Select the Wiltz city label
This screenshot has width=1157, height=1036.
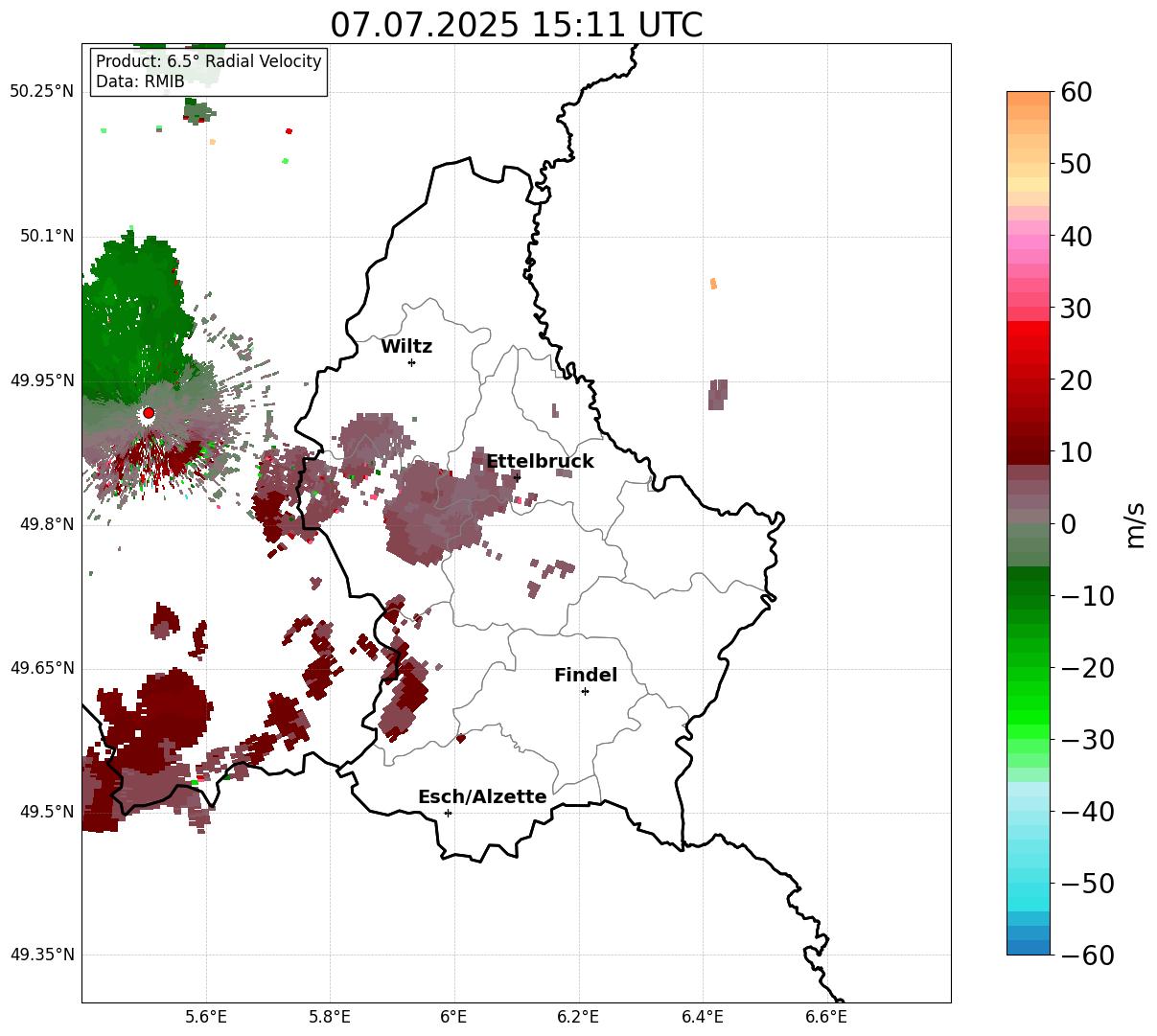click(406, 347)
